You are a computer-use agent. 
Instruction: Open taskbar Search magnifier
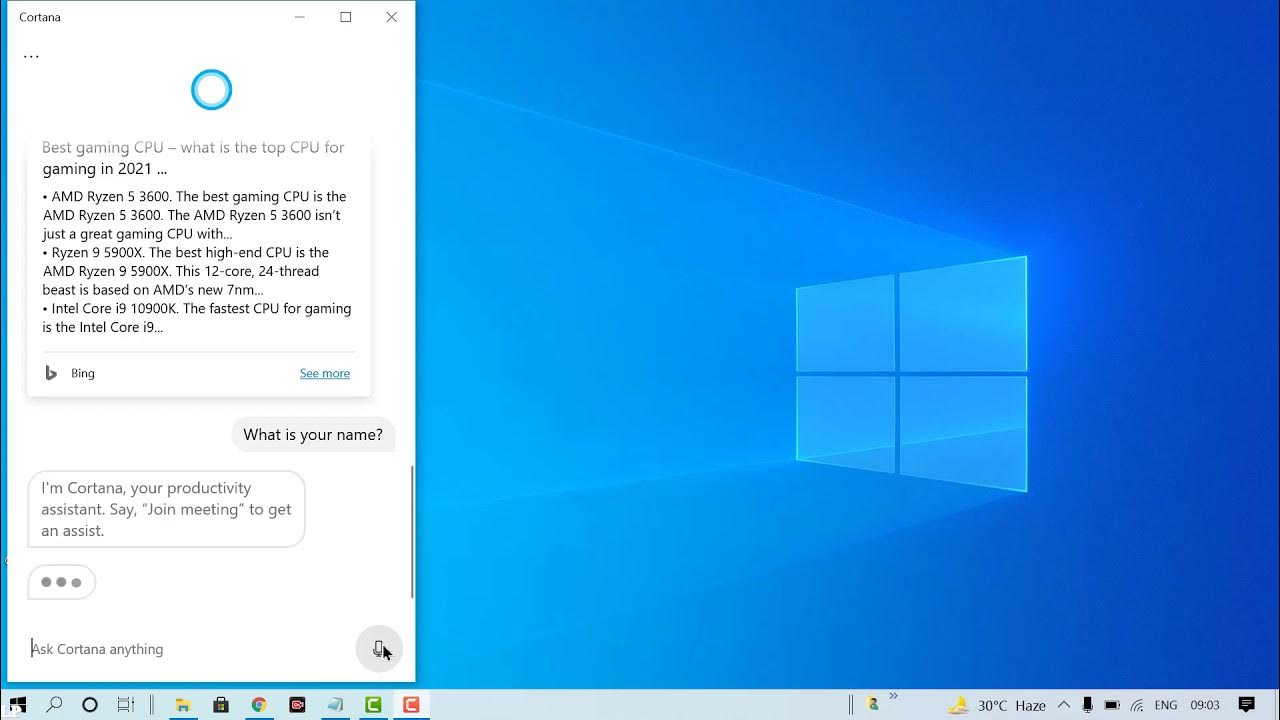pos(54,705)
